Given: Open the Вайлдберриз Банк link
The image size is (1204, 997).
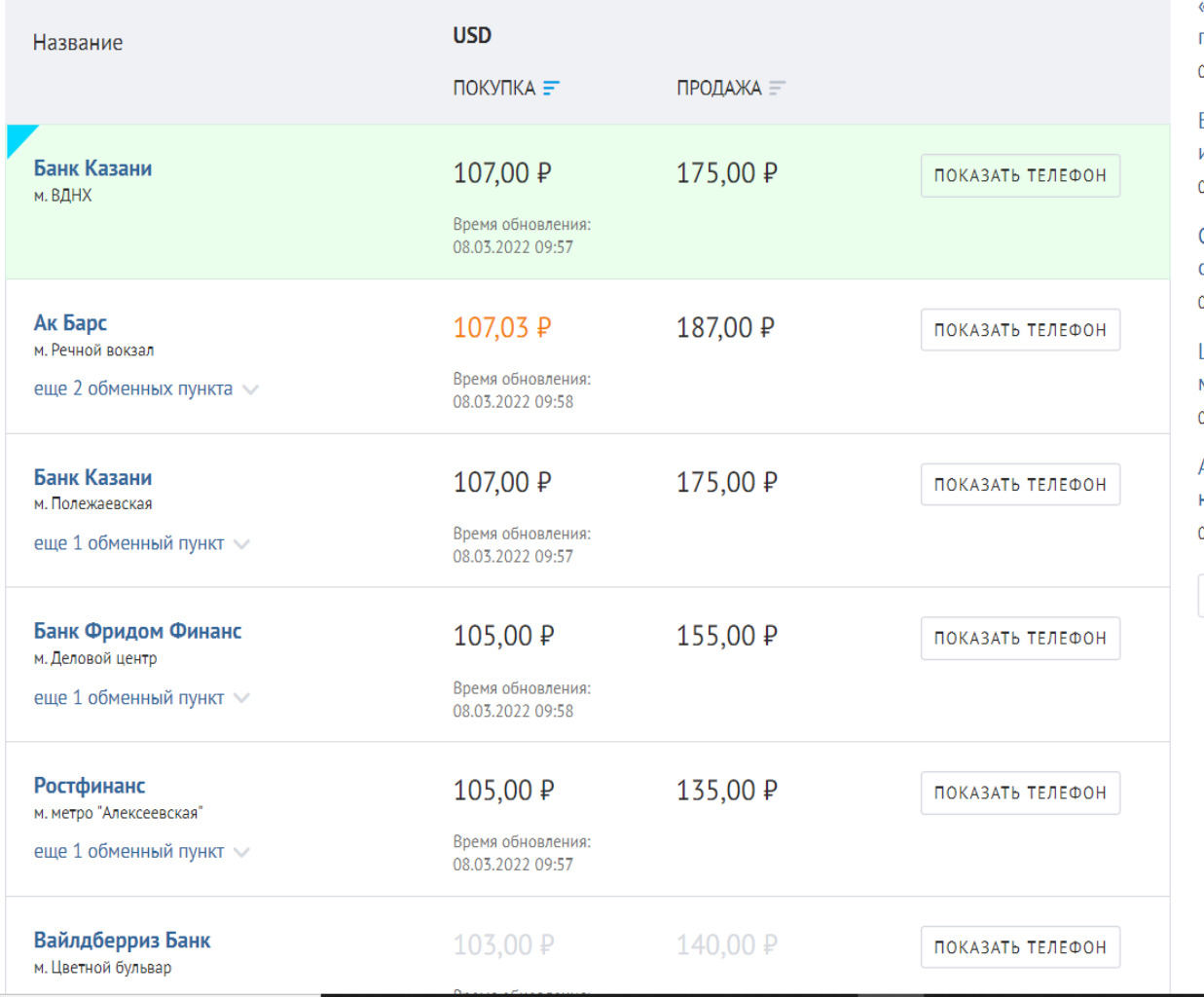Looking at the screenshot, I should point(122,941).
